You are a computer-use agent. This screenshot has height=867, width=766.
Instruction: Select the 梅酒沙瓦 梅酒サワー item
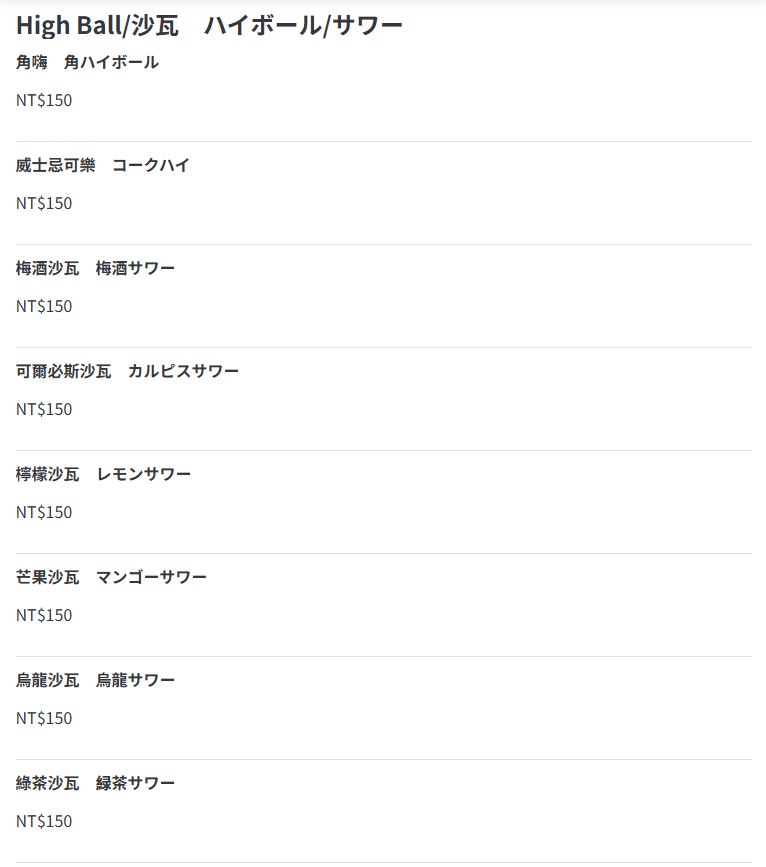(95, 268)
